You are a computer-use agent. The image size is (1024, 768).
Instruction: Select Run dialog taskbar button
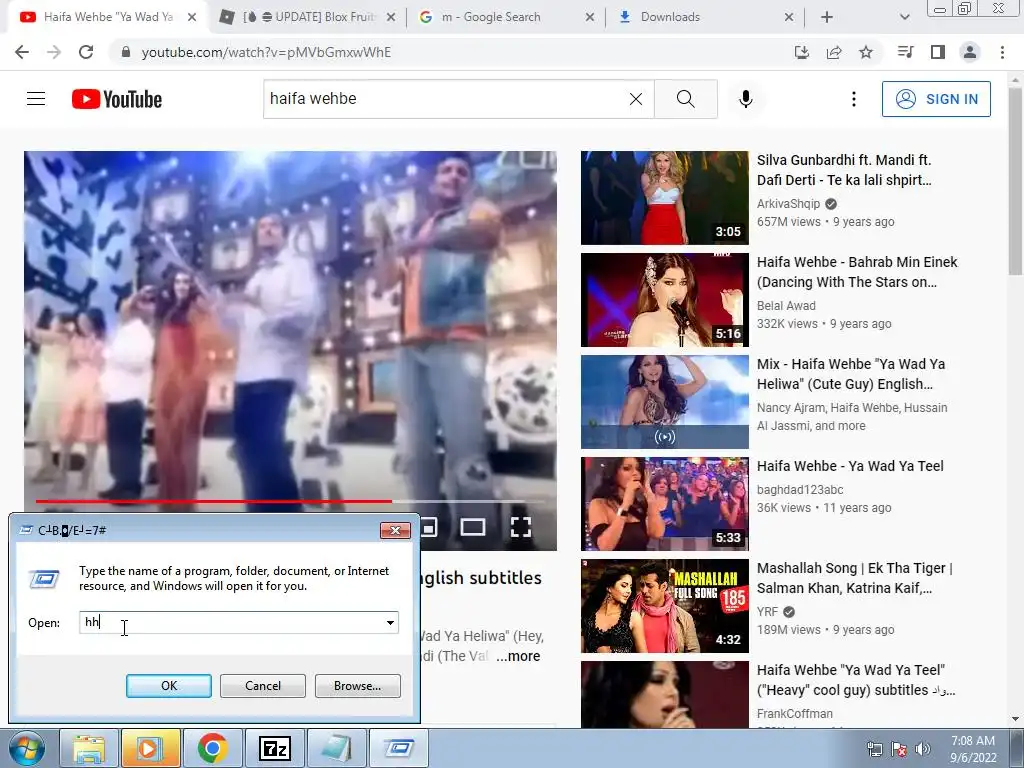pyautogui.click(x=399, y=748)
